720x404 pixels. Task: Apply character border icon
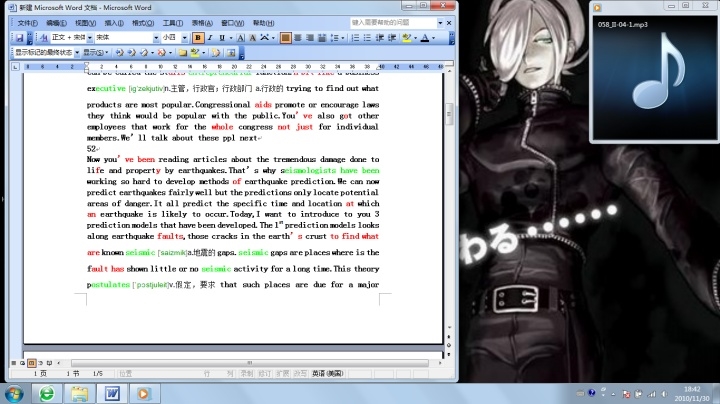click(241, 38)
